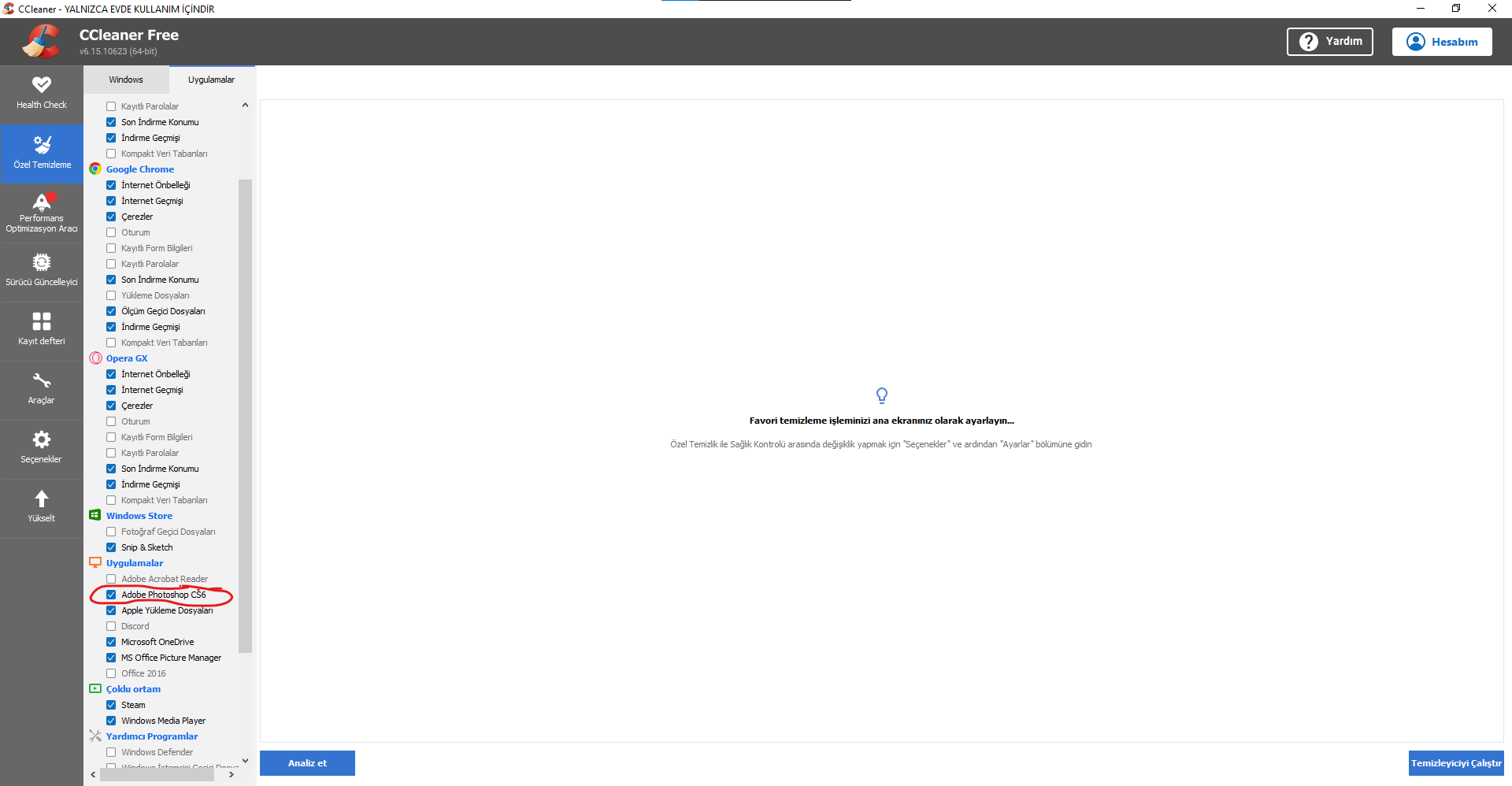Toggle MS Office Picture Manager
Image resolution: width=1512 pixels, height=786 pixels.
point(111,658)
